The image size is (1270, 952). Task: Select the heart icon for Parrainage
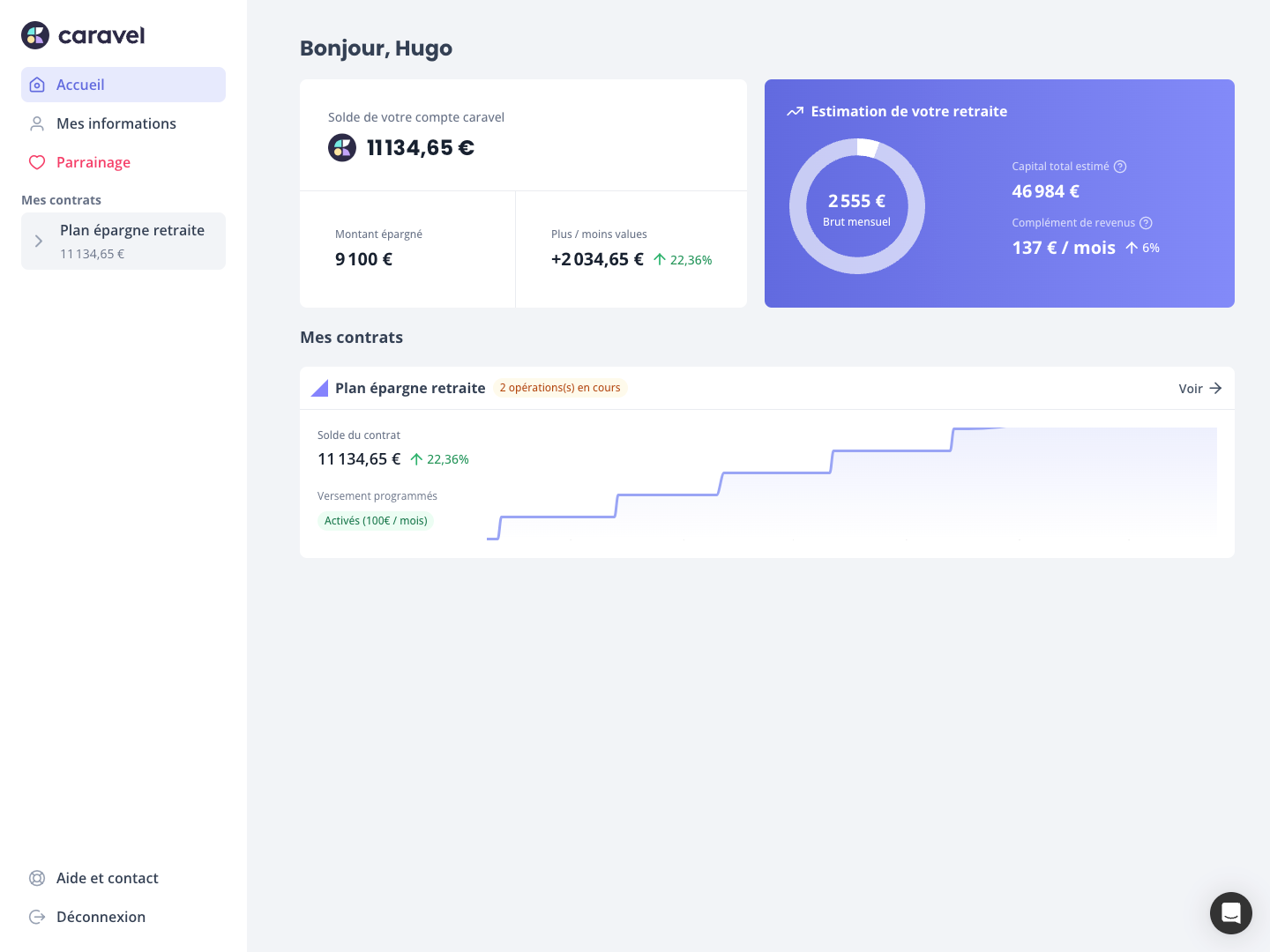(x=37, y=162)
